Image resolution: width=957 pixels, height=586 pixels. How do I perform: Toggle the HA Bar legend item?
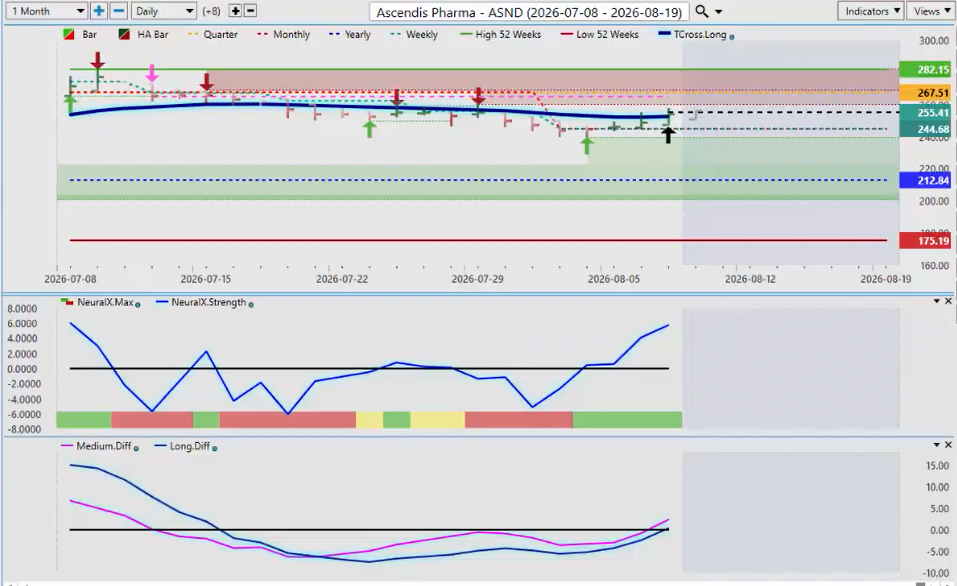143,35
